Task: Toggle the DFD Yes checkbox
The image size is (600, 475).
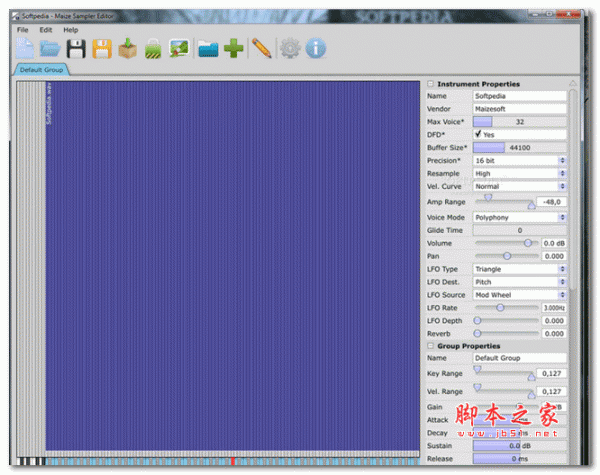Action: click(478, 134)
